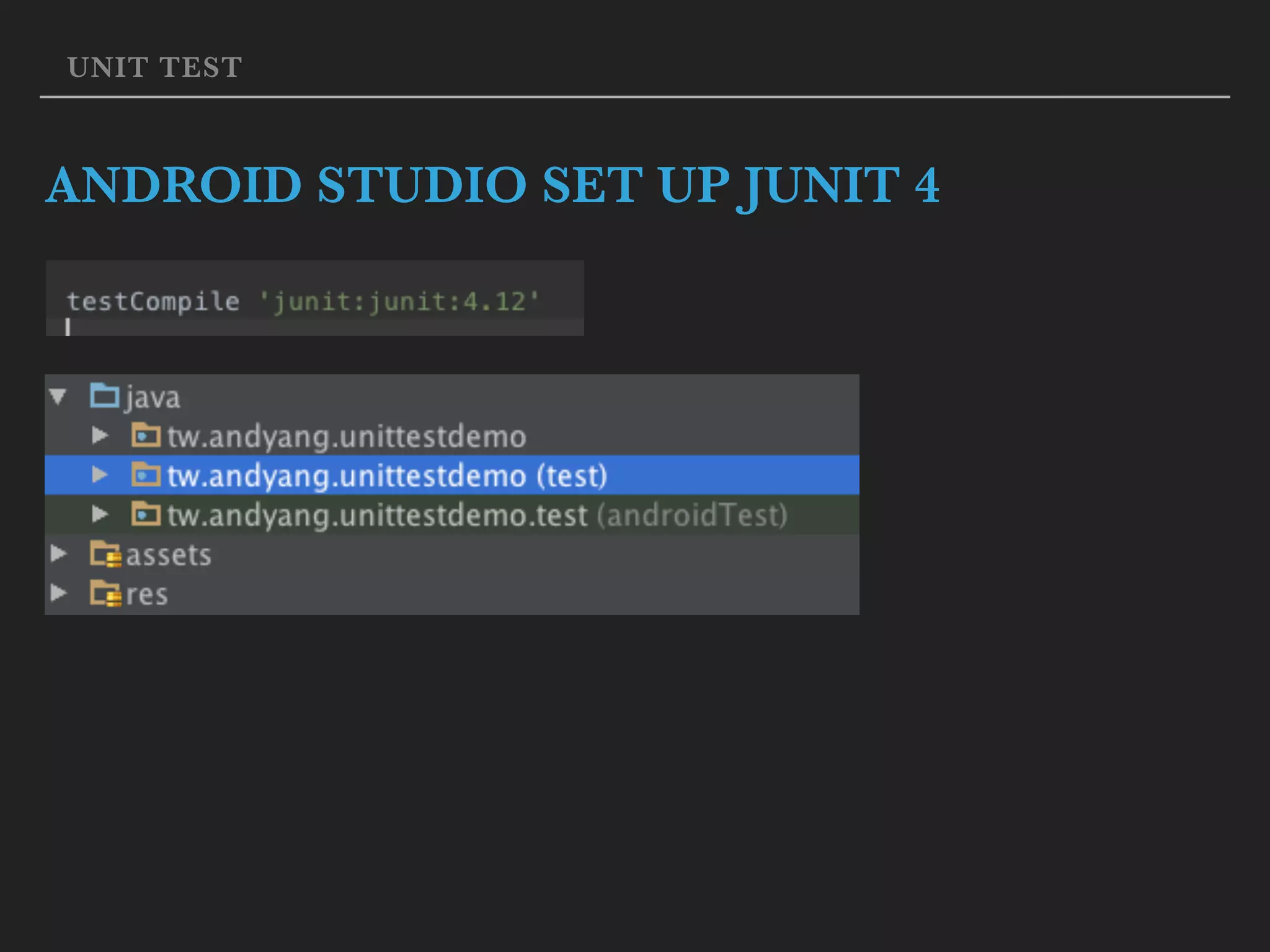Screen dimensions: 1270x952
Task: Click the (test) package folder icon
Action: coord(146,475)
